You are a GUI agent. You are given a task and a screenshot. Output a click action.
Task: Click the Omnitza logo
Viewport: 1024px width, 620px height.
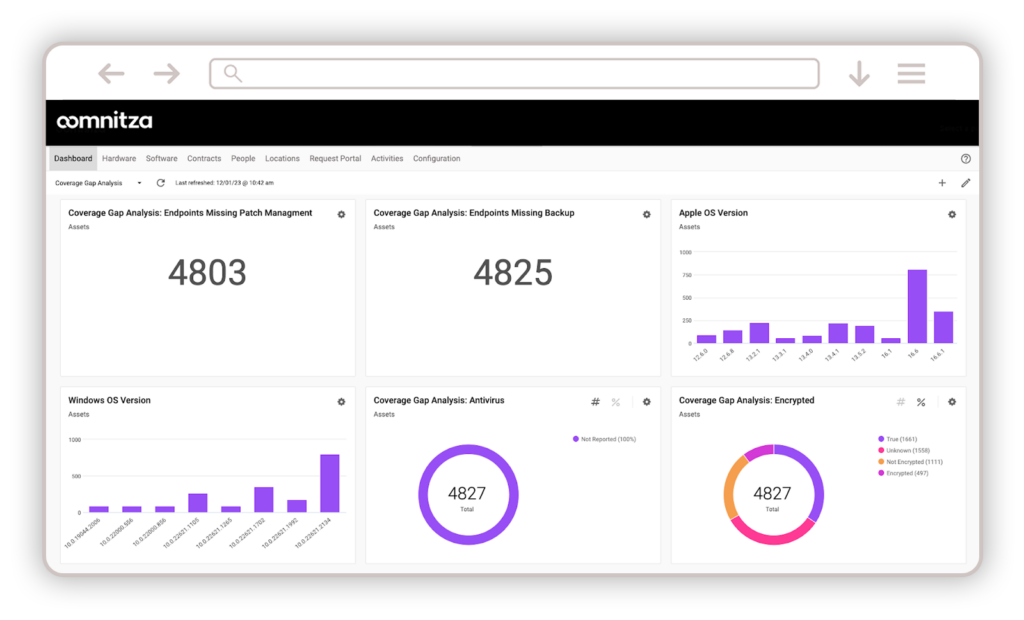point(105,122)
